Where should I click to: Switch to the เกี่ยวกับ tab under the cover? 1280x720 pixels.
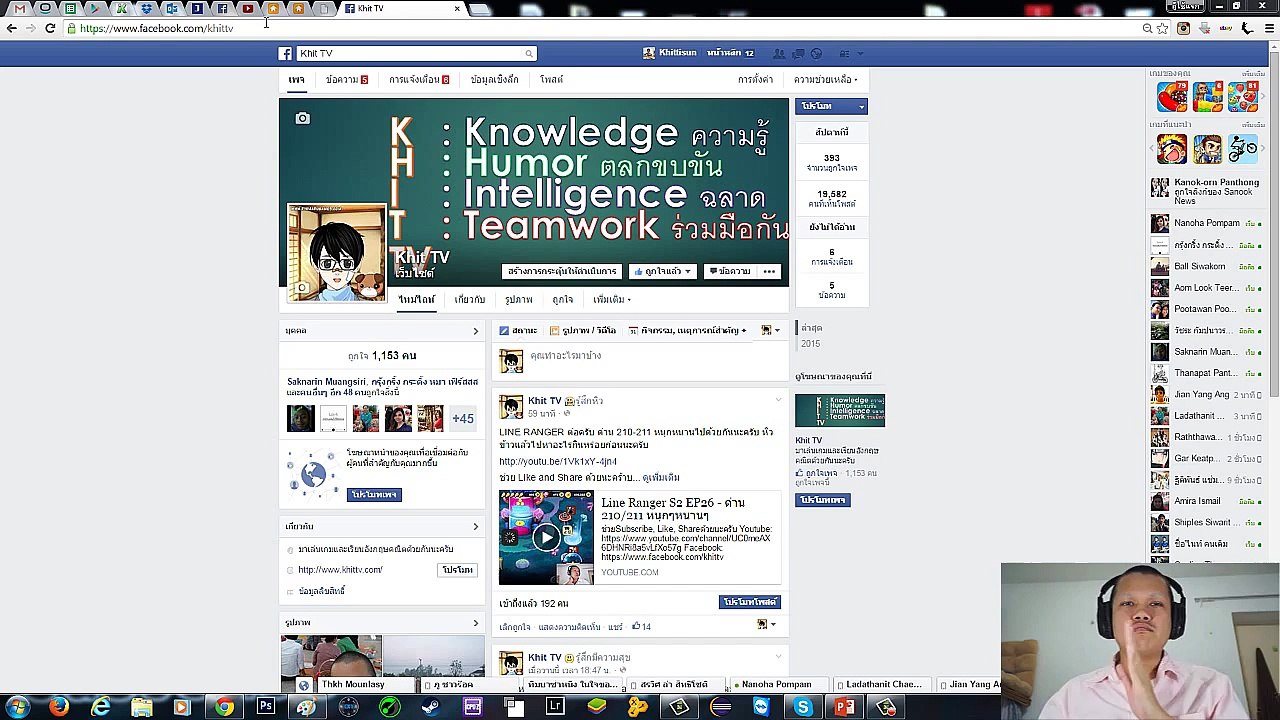coord(469,299)
